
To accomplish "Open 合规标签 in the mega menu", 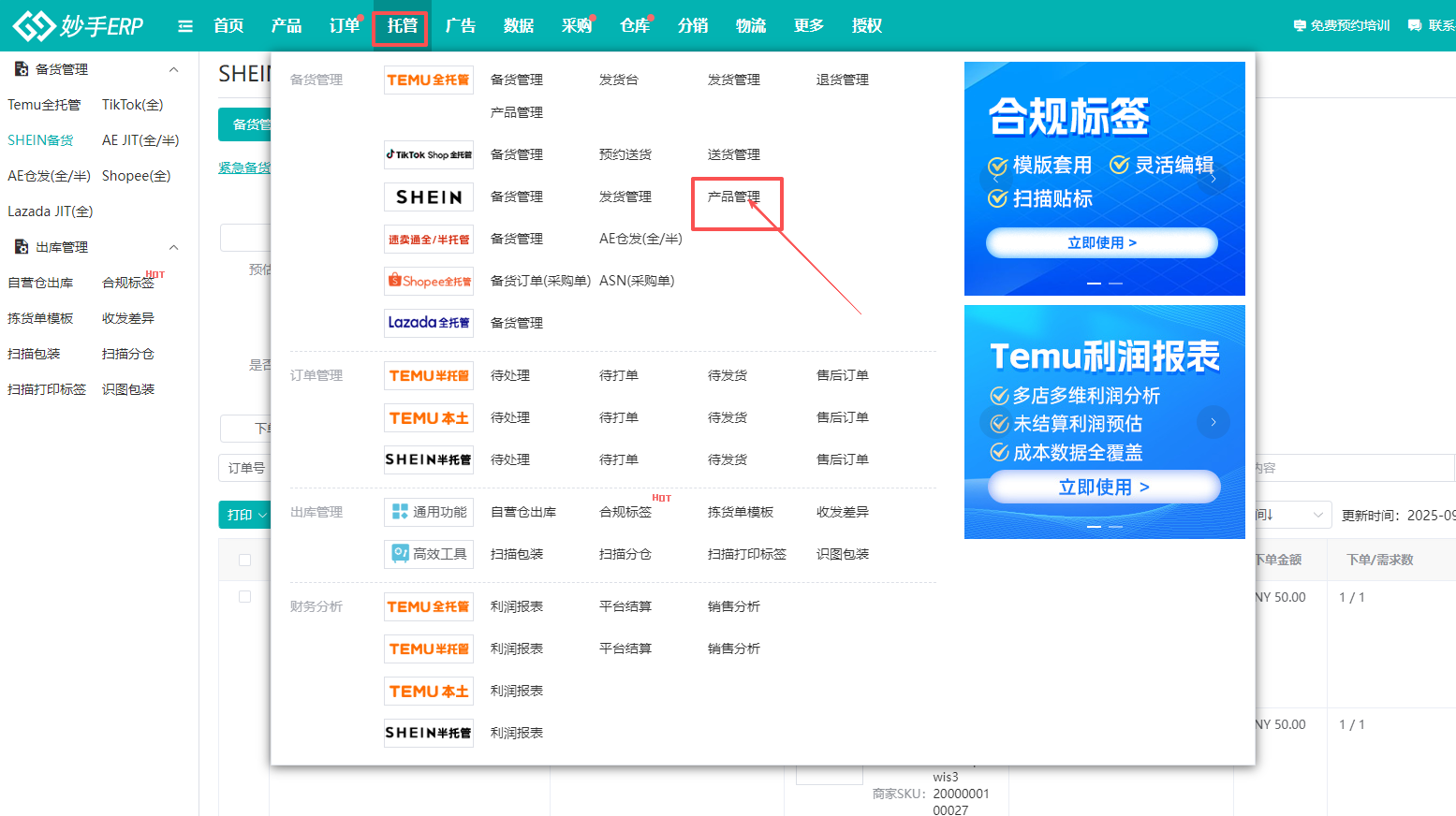I will [x=625, y=512].
